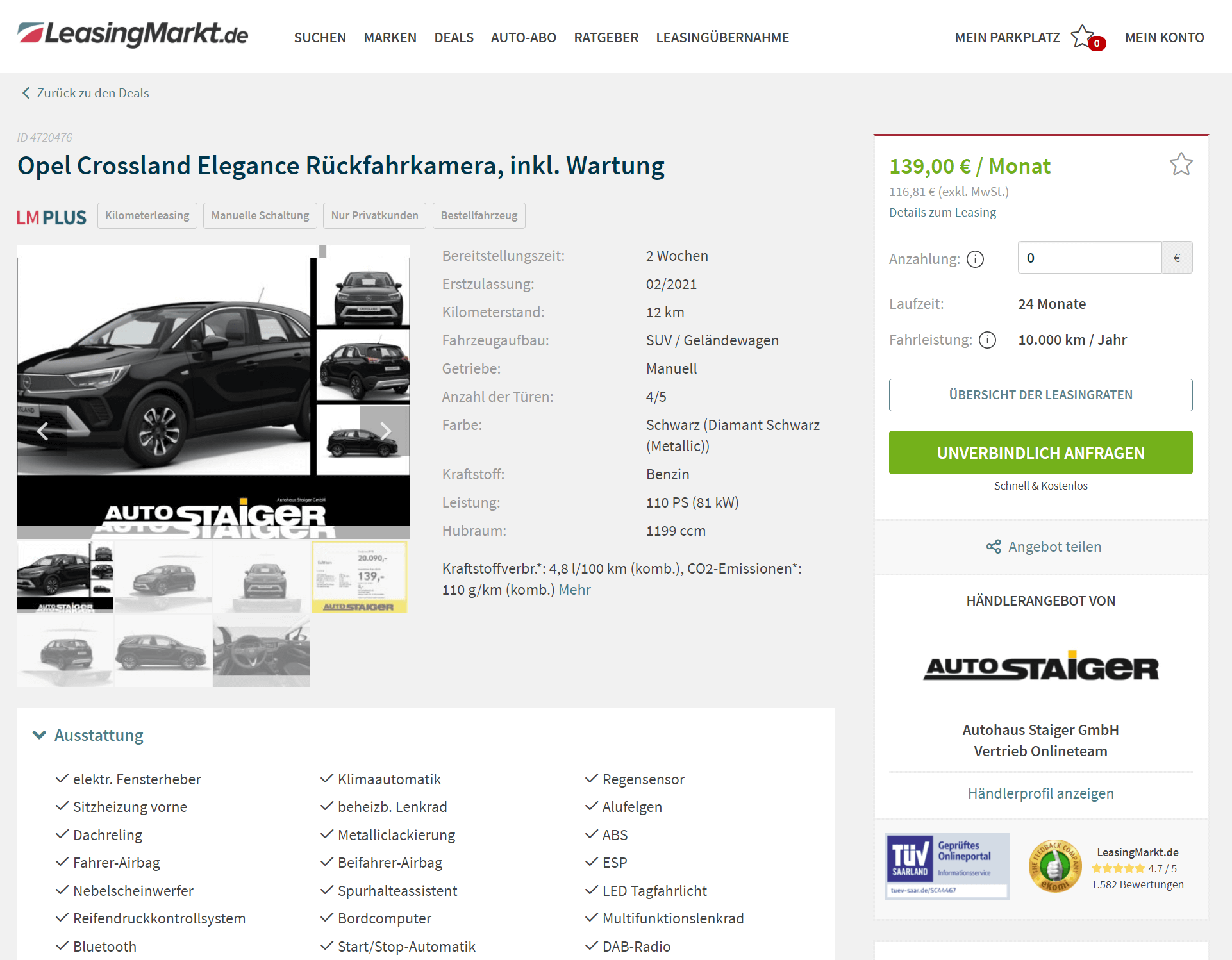Click the share icon beside Angebot teilen
Image resolution: width=1232 pixels, height=960 pixels.
(x=994, y=547)
